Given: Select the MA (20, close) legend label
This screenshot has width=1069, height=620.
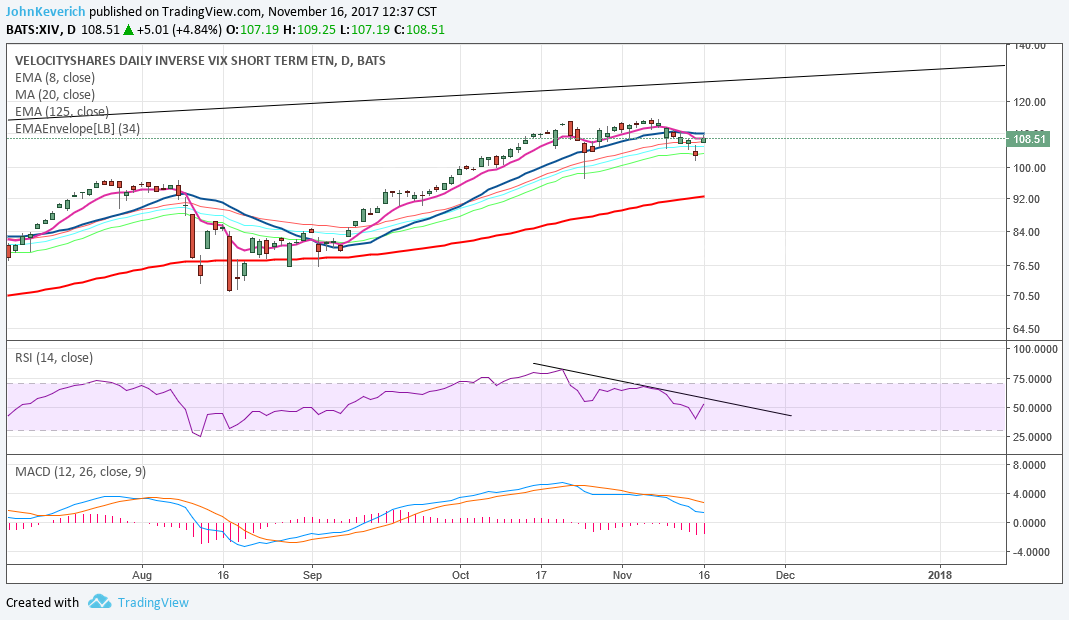Looking at the screenshot, I should coord(55,95).
